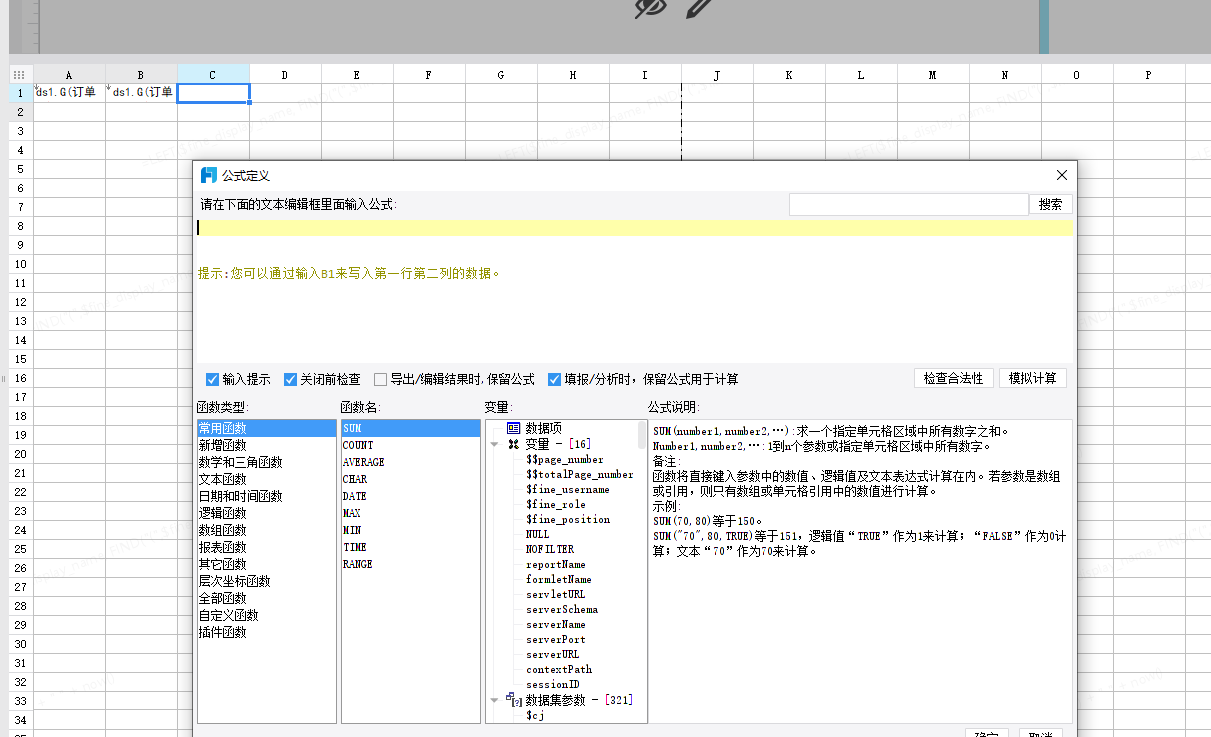Select 逻辑函数 function type
Screen dimensions: 1211x737
(267, 513)
